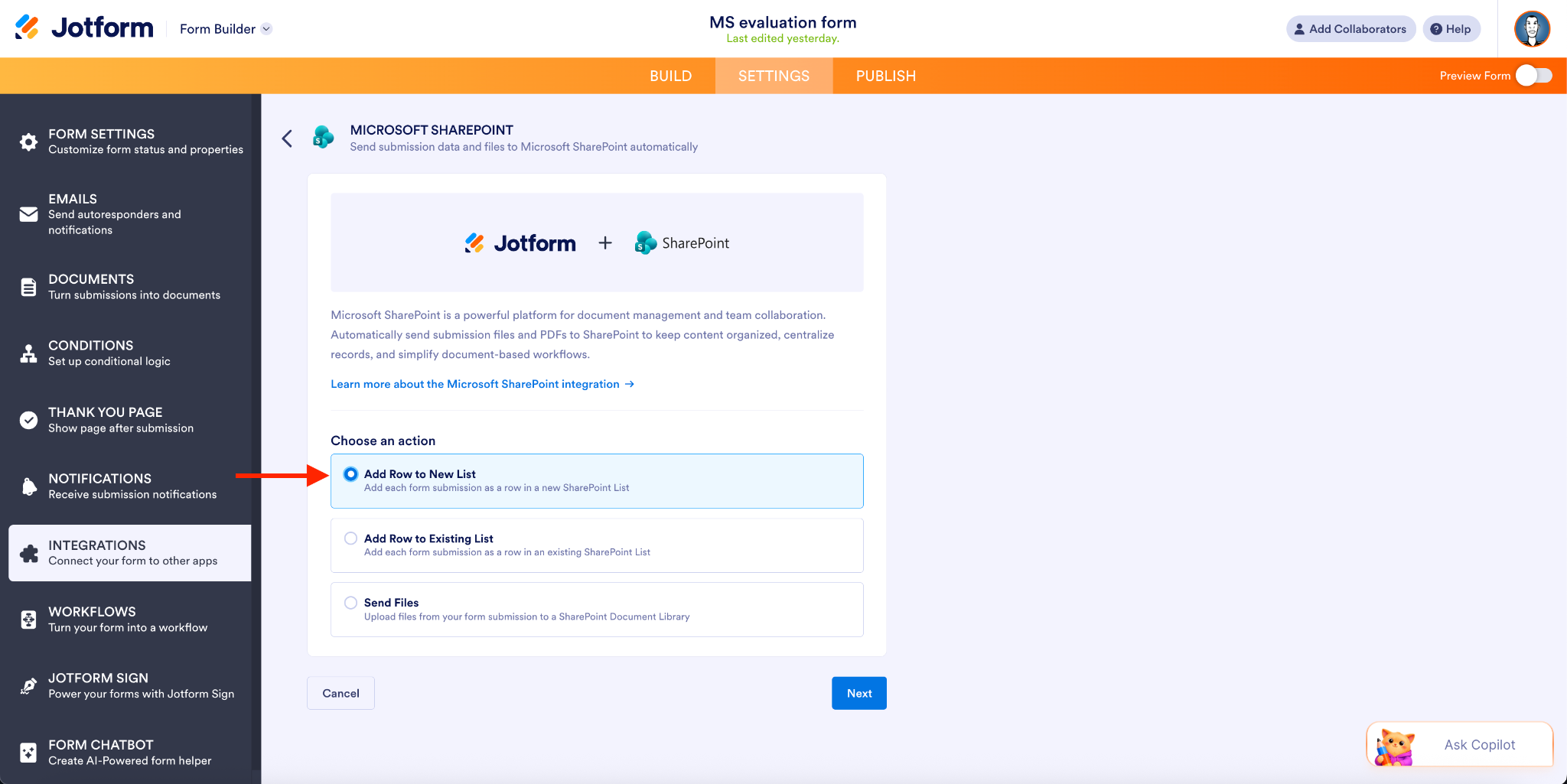Select the Jotform Sign pen icon
This screenshot has height=784, width=1567.
28,685
